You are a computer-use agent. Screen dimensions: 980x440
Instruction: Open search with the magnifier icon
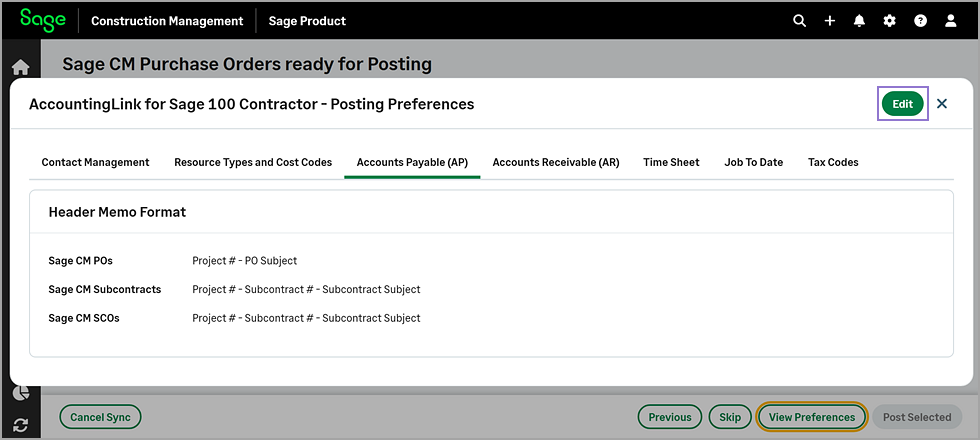tap(799, 21)
